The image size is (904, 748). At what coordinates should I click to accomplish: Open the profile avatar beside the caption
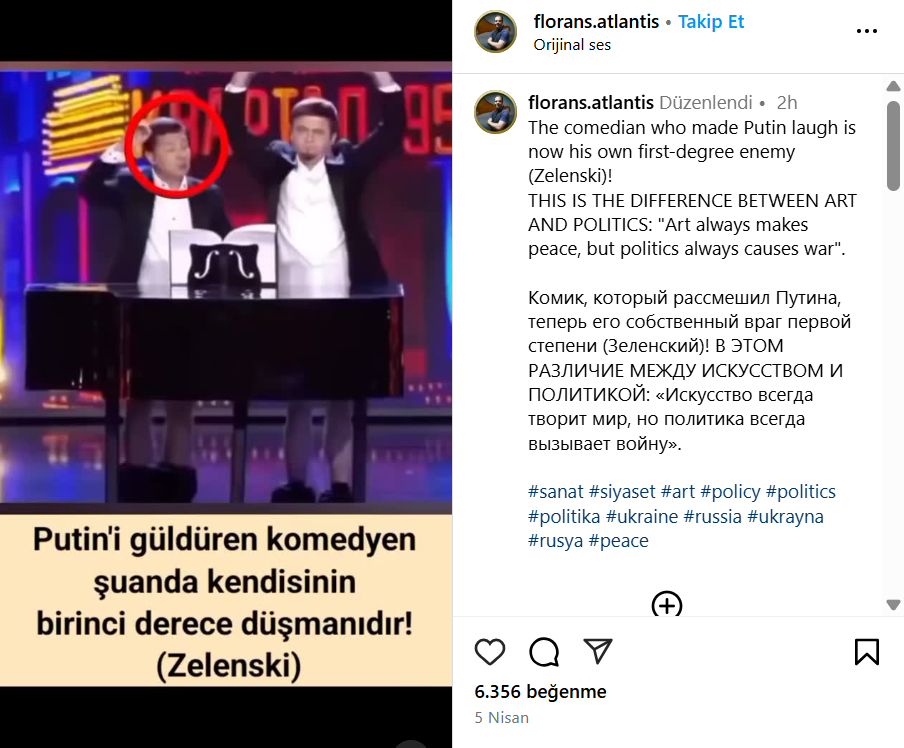(495, 112)
